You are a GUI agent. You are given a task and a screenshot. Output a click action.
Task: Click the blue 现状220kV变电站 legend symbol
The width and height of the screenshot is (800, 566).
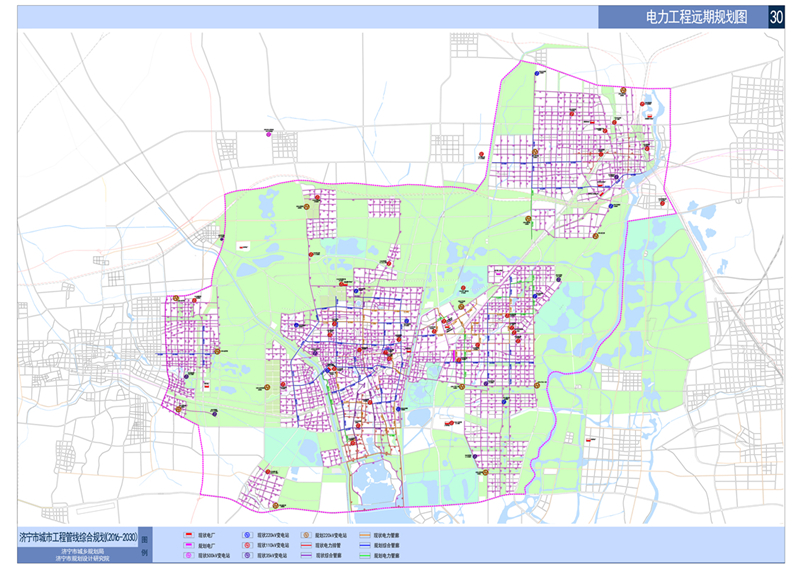[247, 535]
